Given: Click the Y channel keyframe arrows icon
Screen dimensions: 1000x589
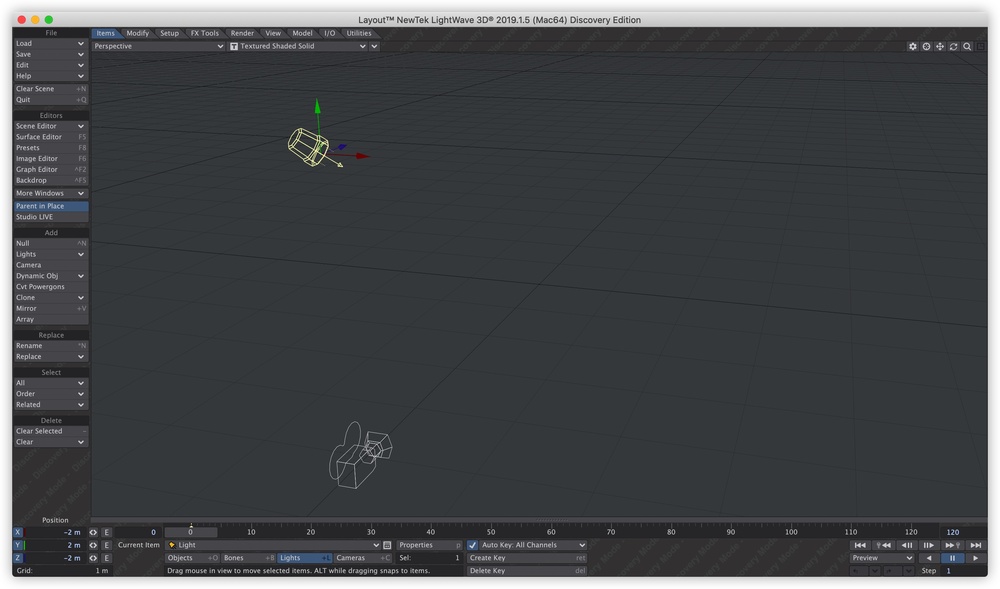Looking at the screenshot, I should tap(93, 546).
